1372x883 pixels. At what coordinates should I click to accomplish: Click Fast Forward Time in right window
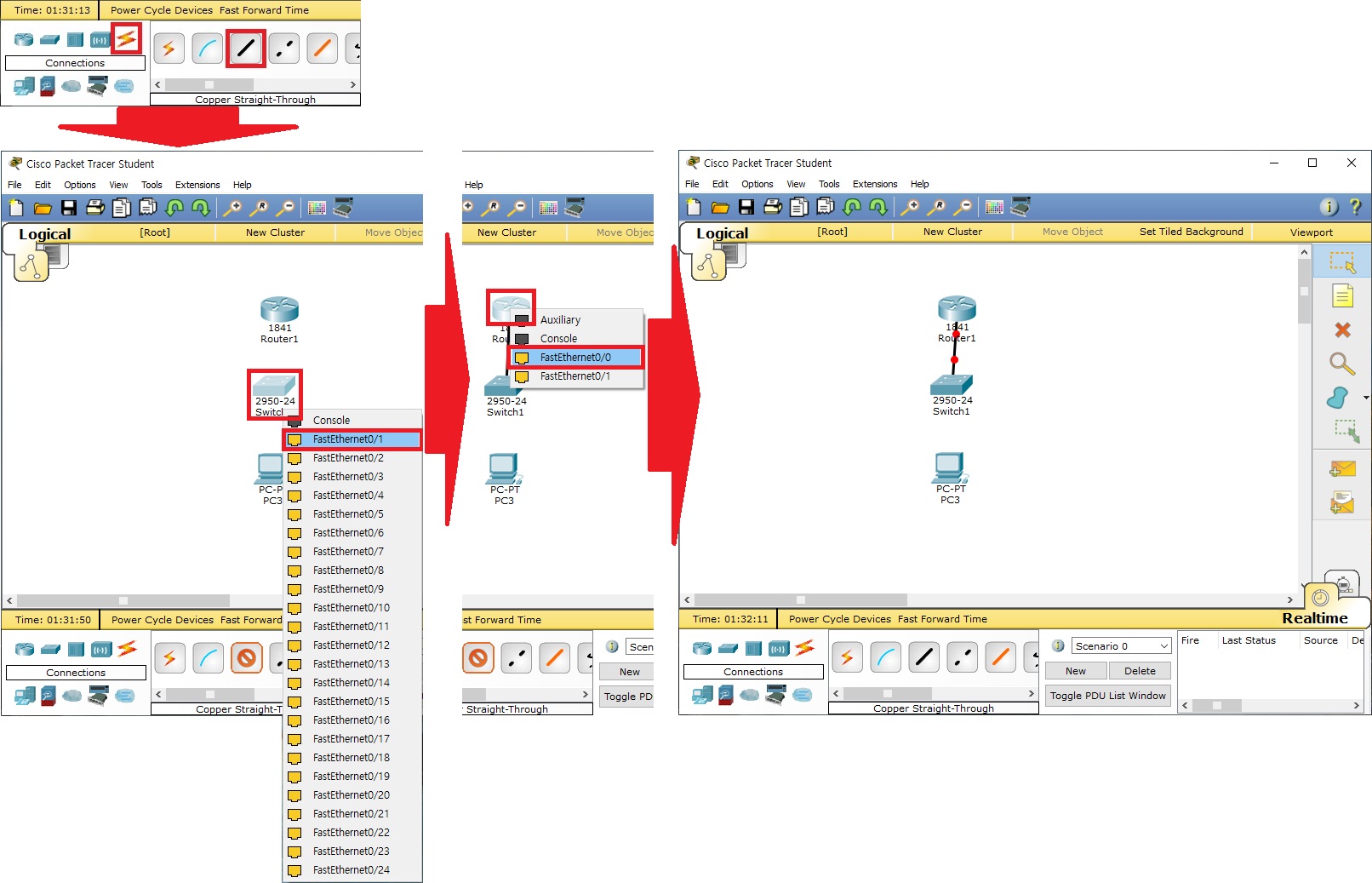tap(942, 619)
